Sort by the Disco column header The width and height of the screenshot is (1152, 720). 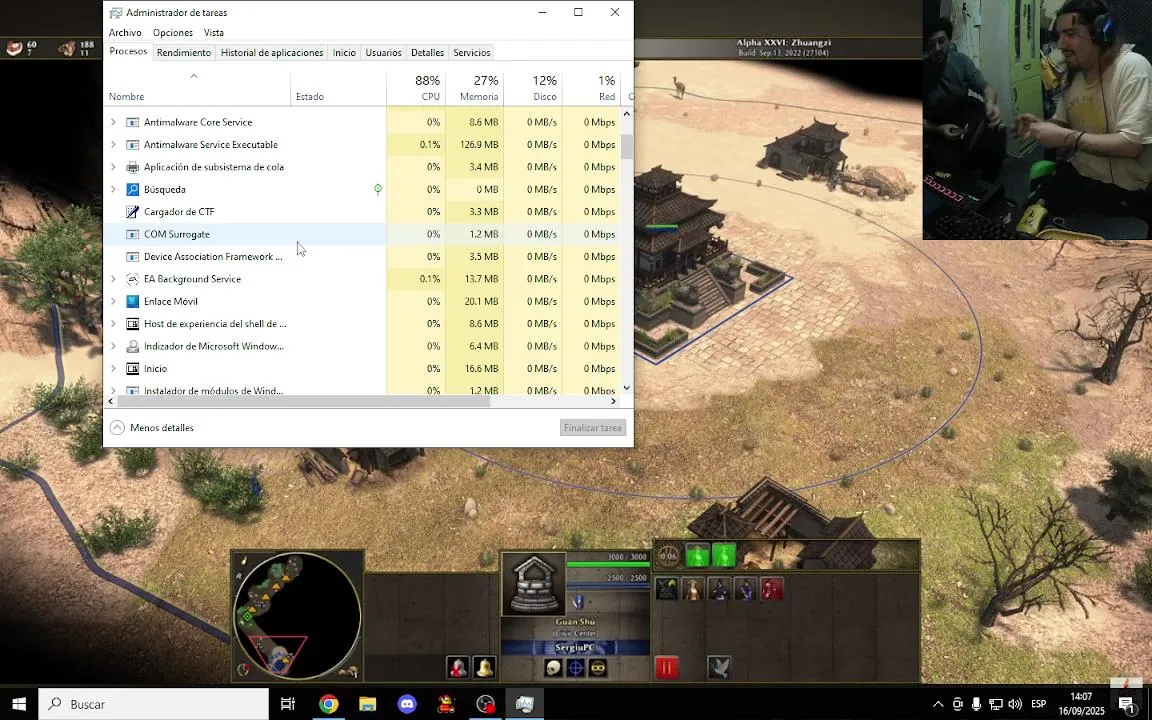(533, 88)
